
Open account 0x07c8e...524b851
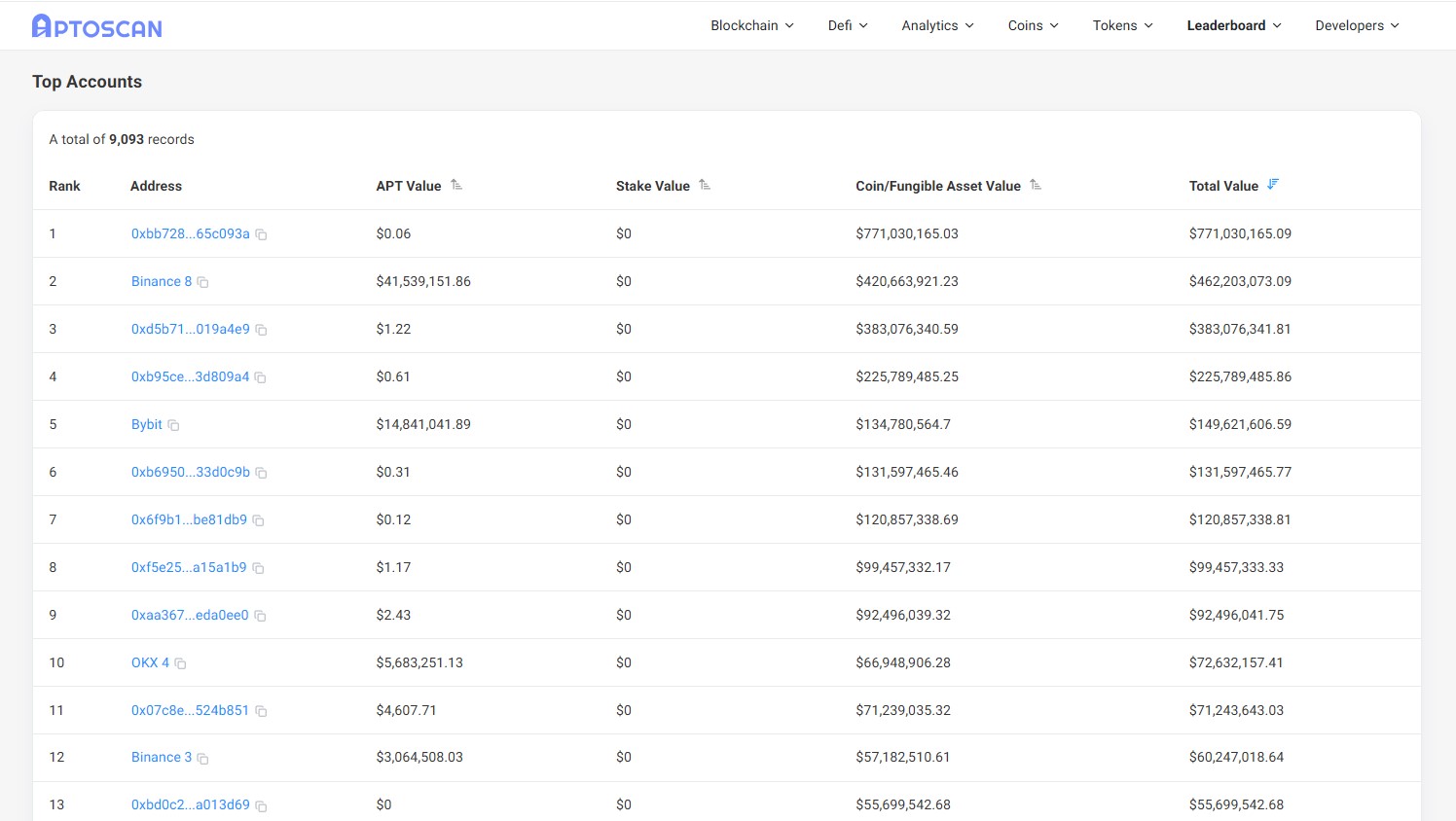click(190, 710)
